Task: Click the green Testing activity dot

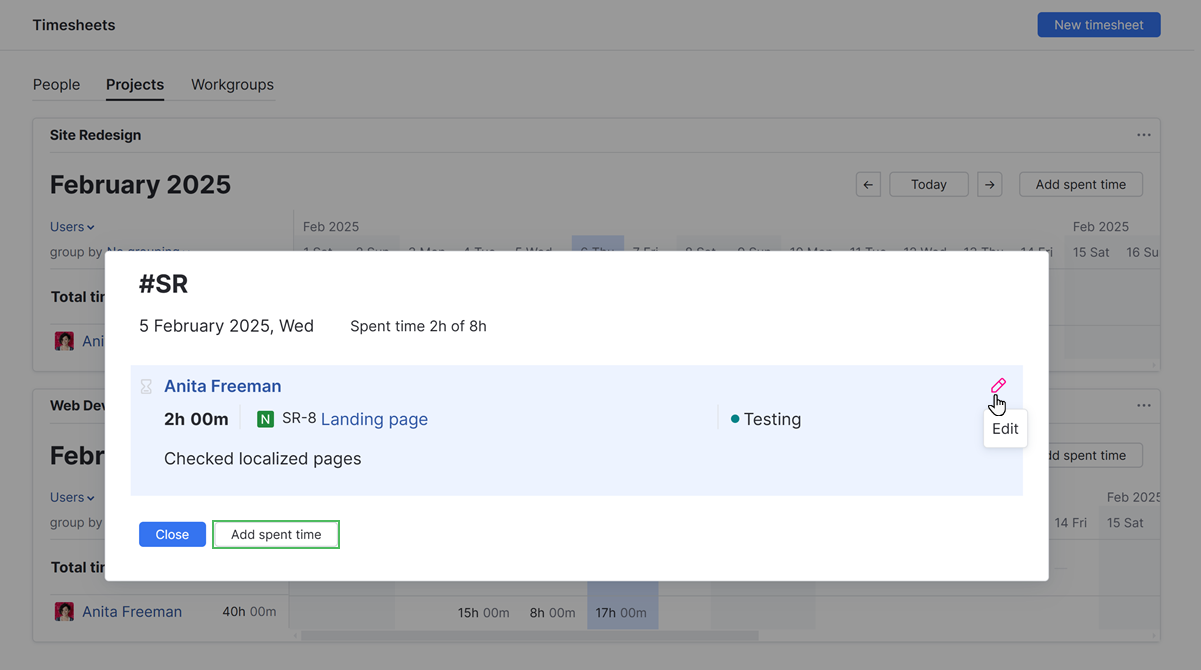Action: coord(737,419)
